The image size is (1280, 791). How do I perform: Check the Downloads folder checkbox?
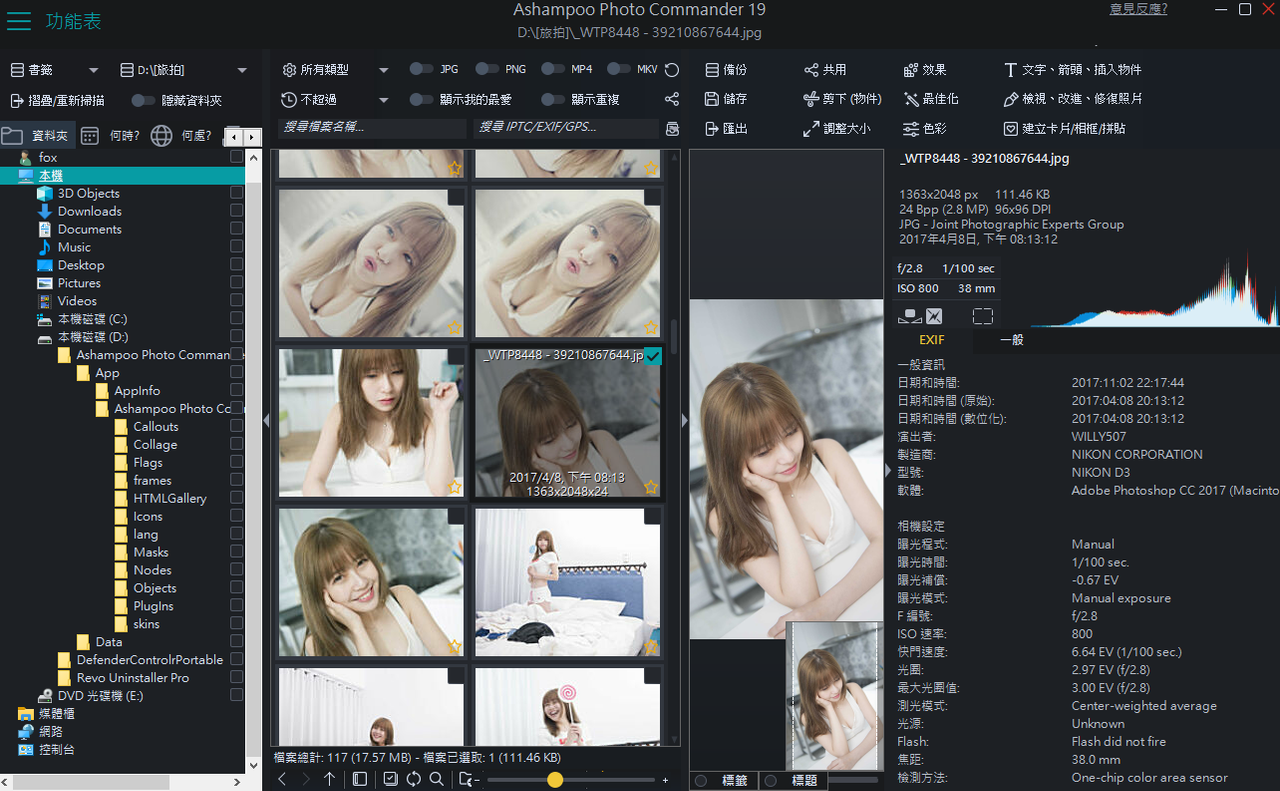point(237,211)
